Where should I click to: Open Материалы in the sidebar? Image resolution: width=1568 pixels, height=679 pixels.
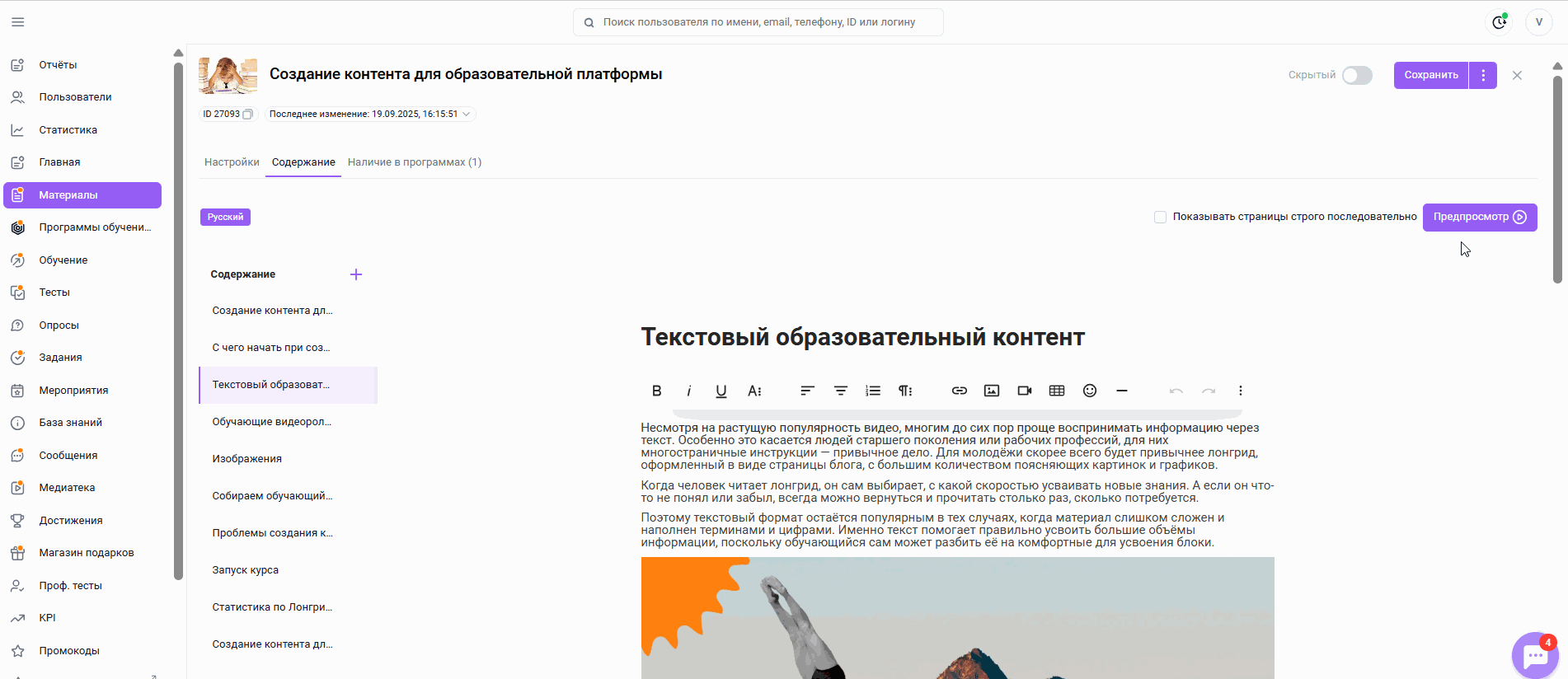(x=82, y=195)
